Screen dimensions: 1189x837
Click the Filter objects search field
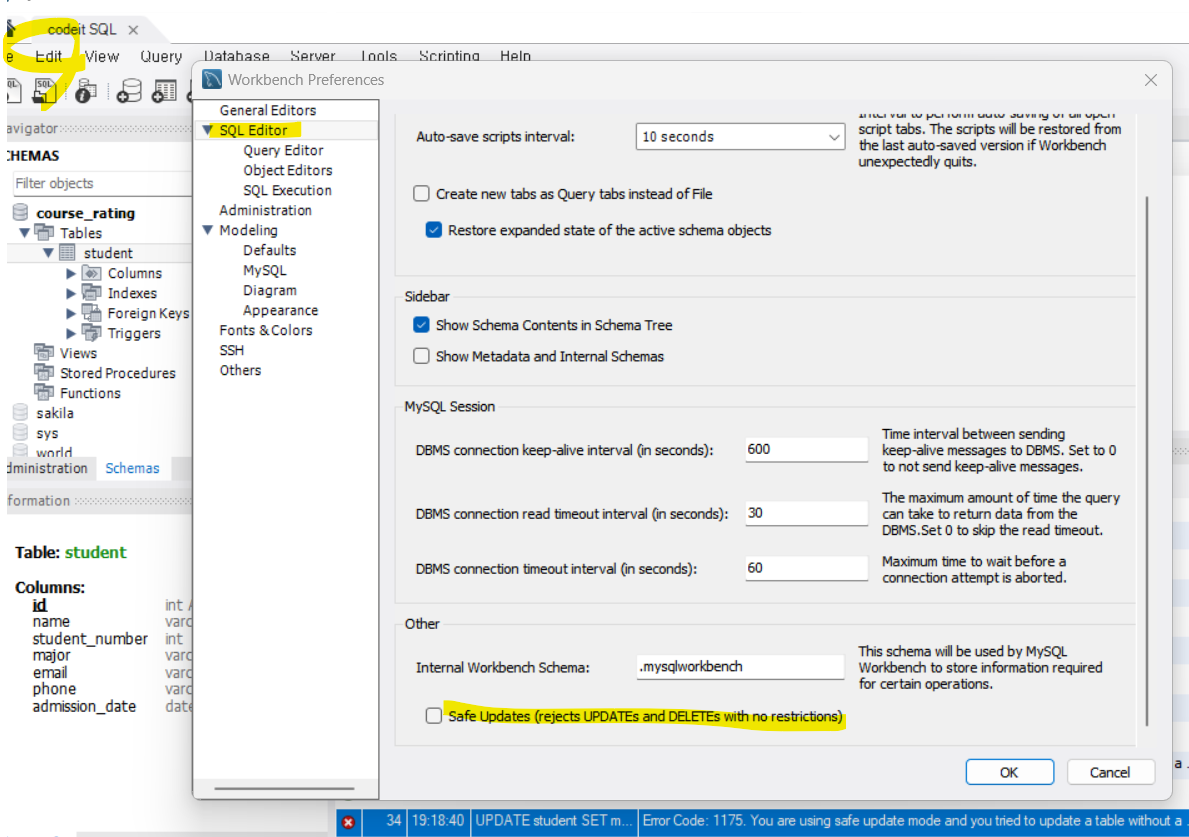click(x=100, y=183)
